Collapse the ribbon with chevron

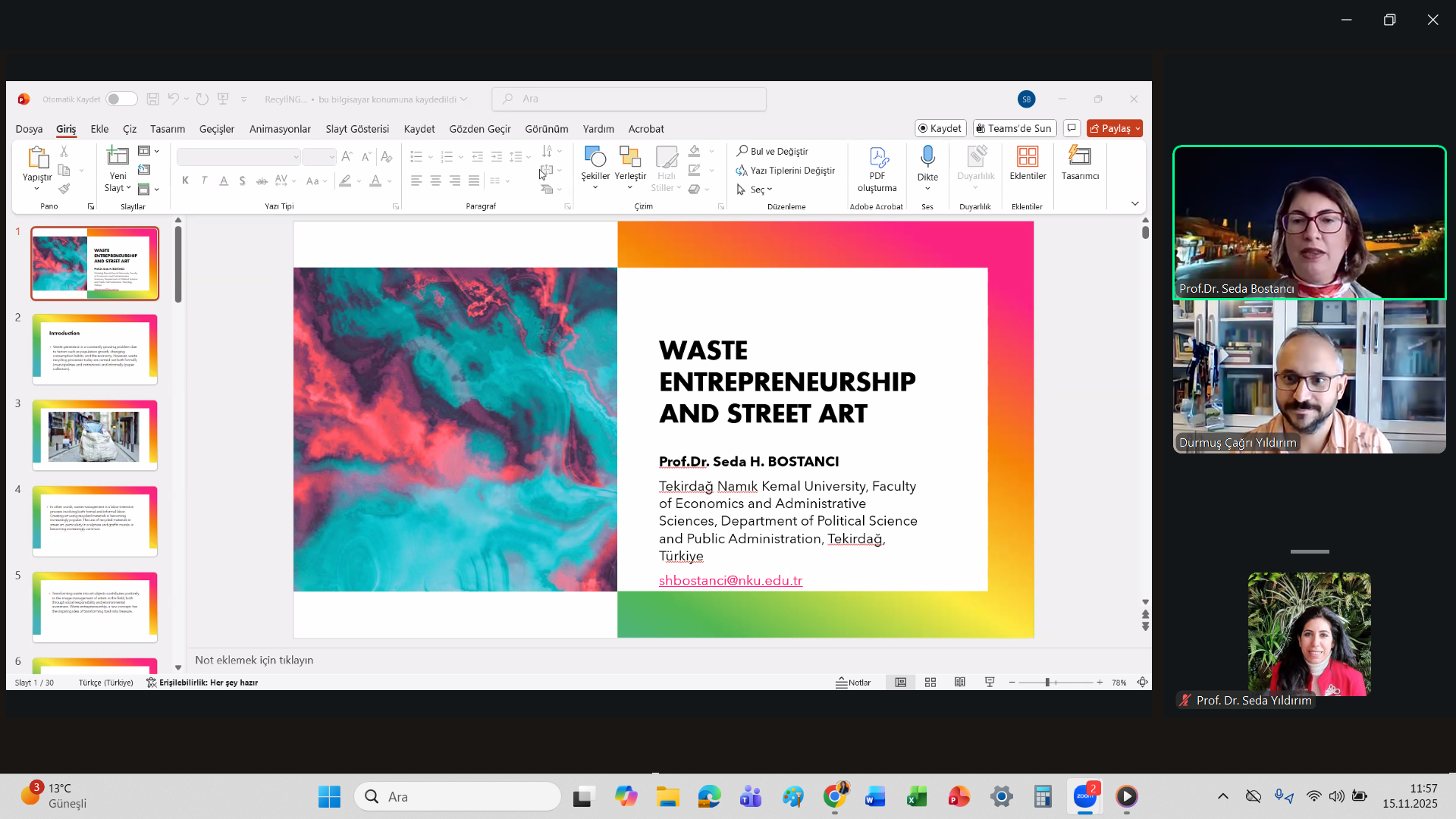coord(1134,203)
